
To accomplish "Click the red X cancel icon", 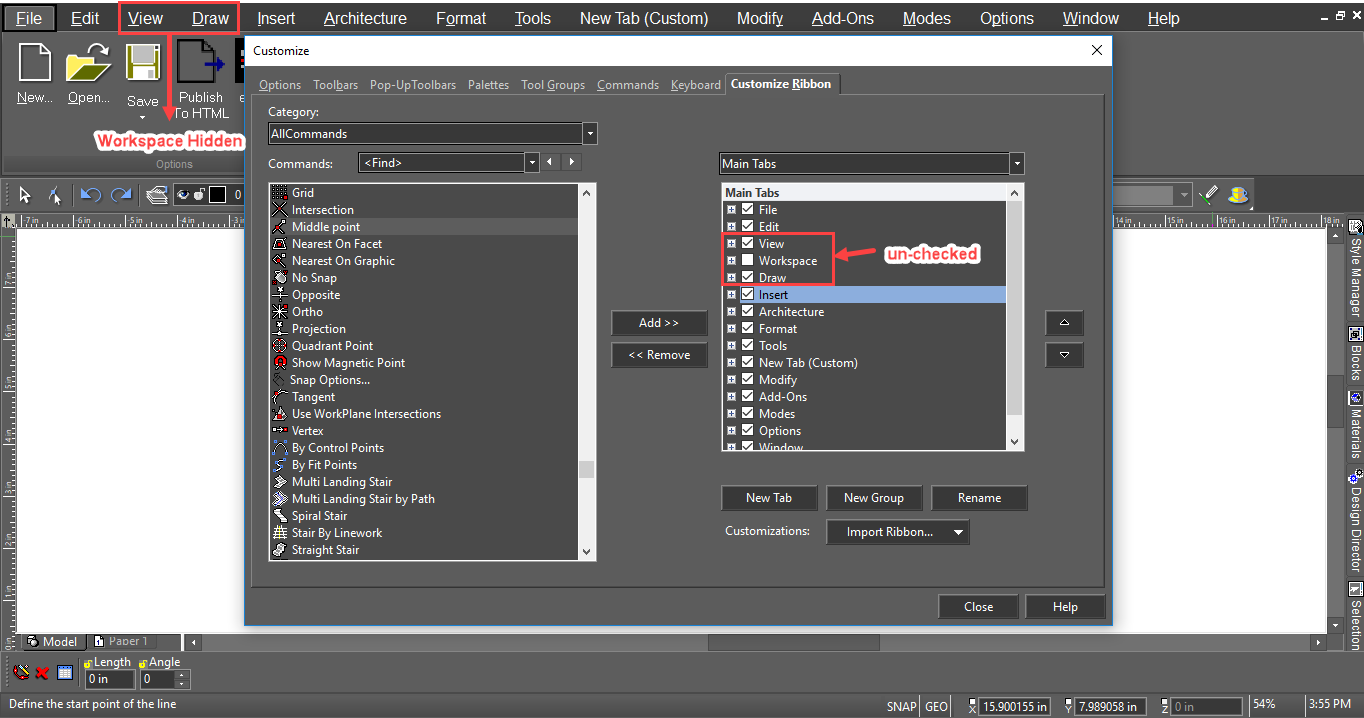I will pyautogui.click(x=42, y=673).
